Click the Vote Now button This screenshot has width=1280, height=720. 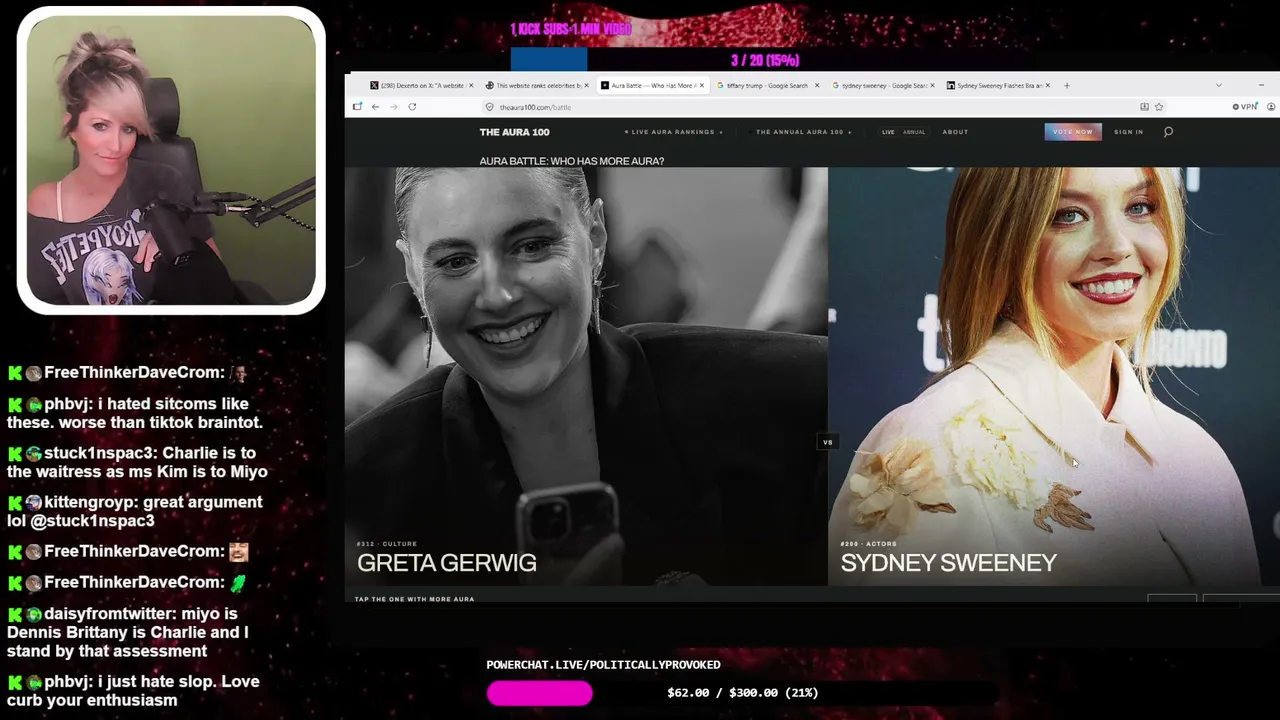[1073, 132]
